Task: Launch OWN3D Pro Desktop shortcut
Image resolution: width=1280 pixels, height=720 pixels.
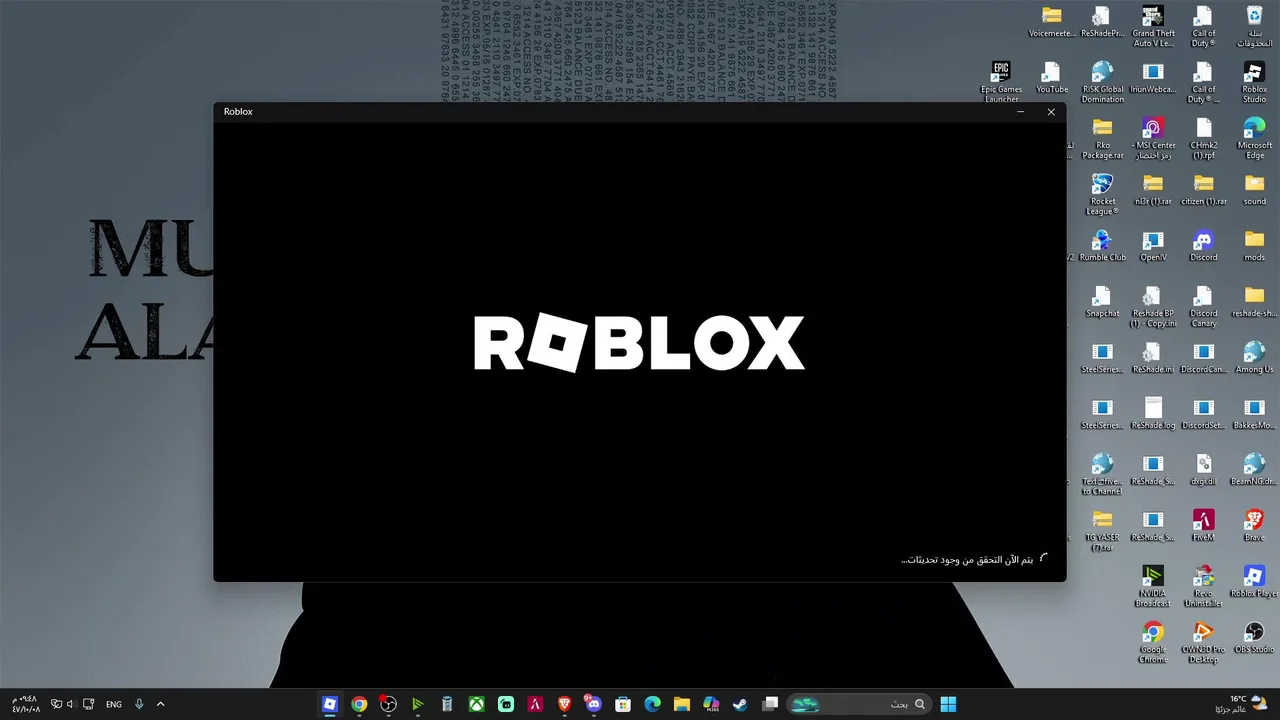Action: point(1204,643)
